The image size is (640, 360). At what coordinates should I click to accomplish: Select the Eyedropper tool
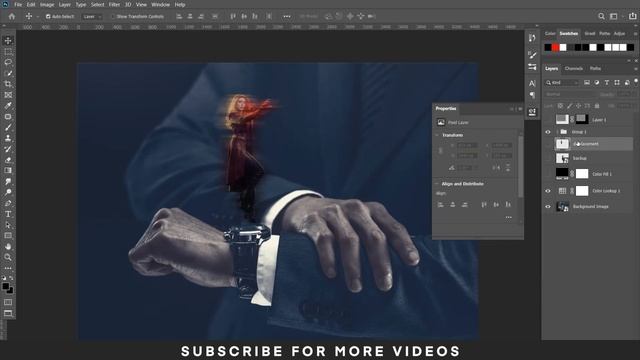click(x=8, y=106)
